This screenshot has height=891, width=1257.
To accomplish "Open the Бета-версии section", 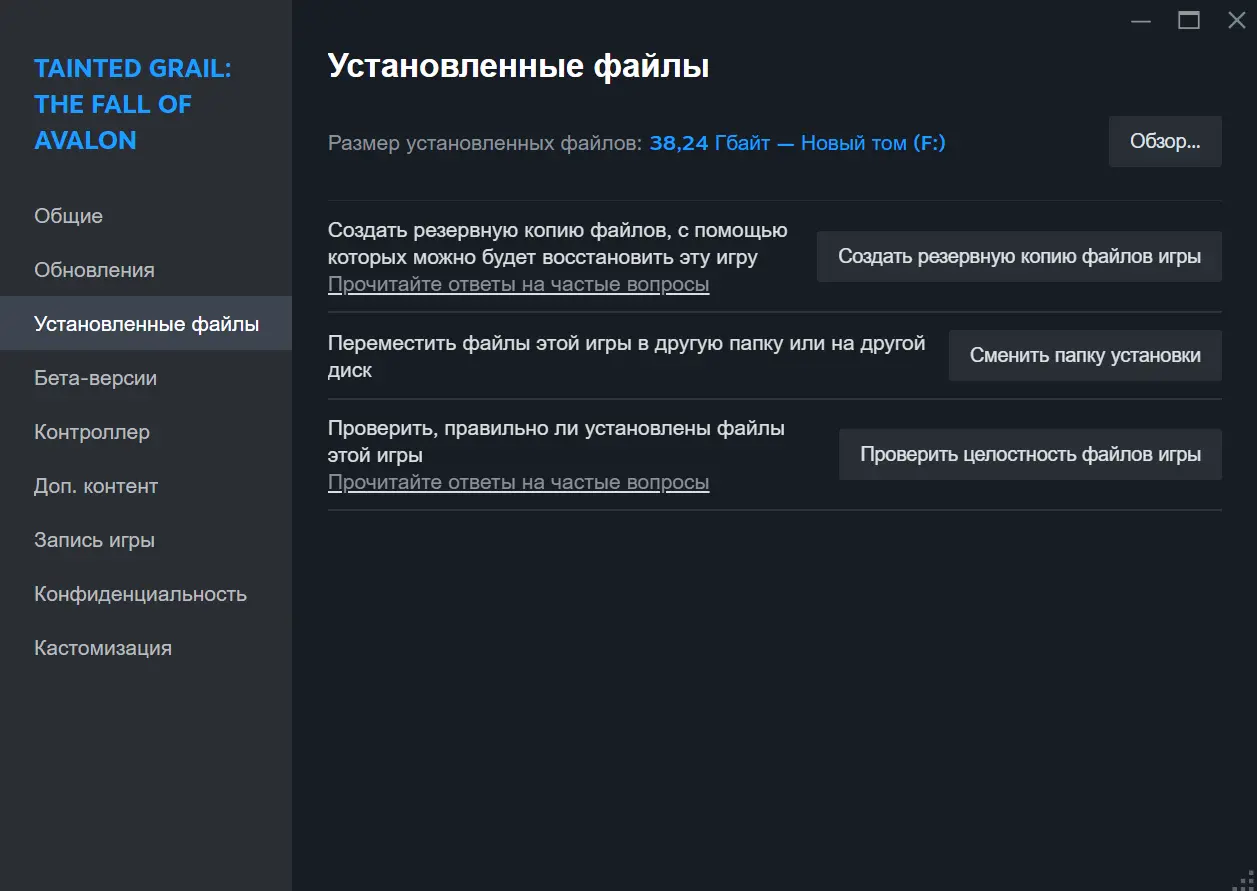I will [95, 378].
